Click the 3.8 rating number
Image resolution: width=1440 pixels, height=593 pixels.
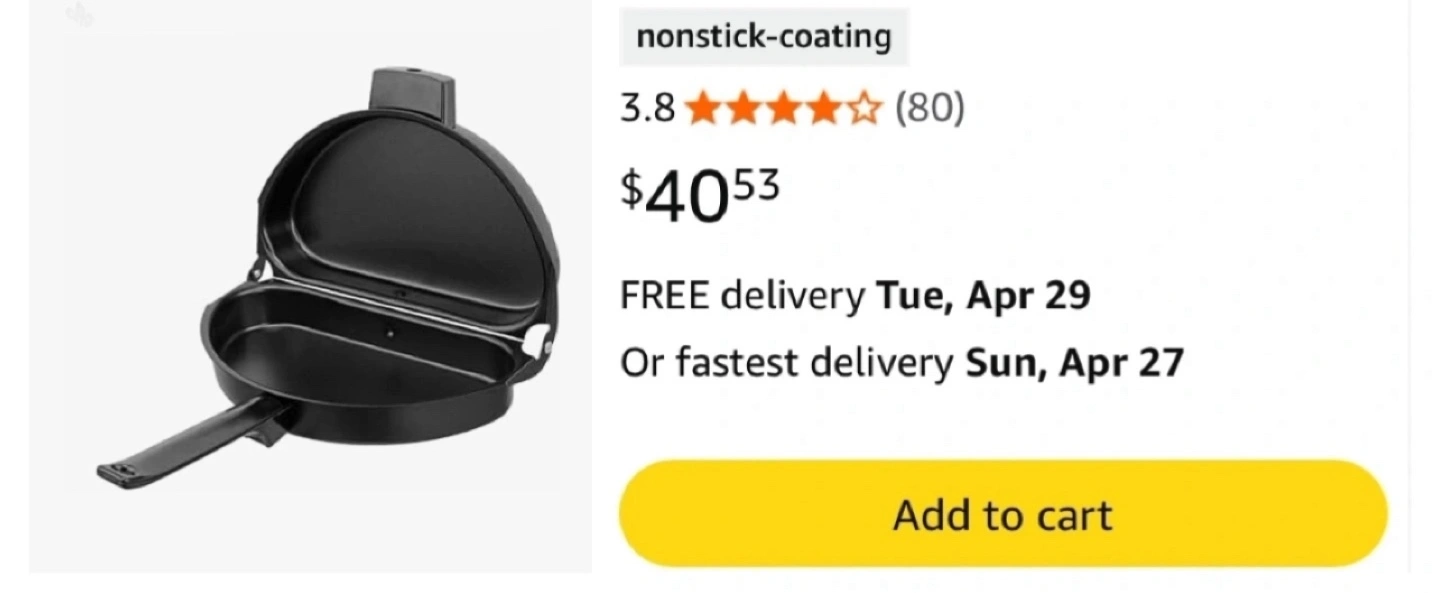[x=647, y=108]
